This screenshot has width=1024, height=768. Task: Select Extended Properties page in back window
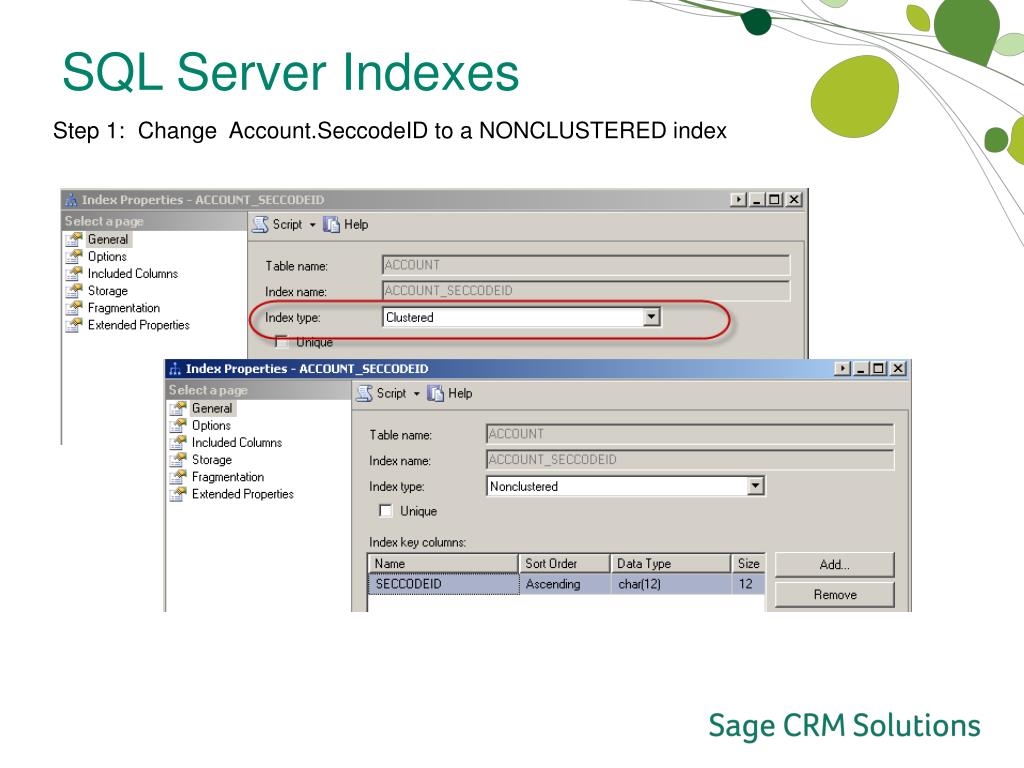coord(138,325)
